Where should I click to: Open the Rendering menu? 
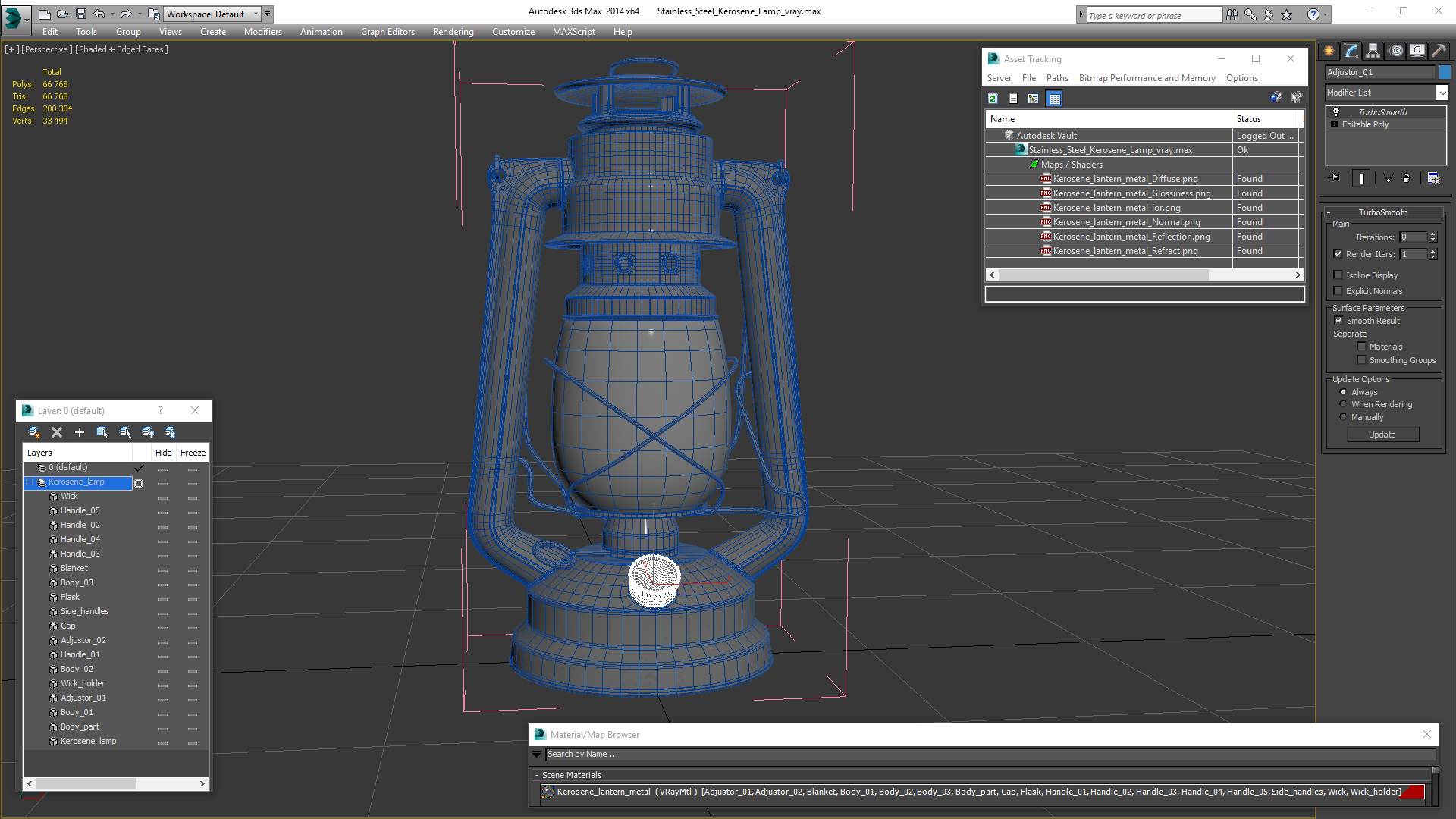(453, 32)
